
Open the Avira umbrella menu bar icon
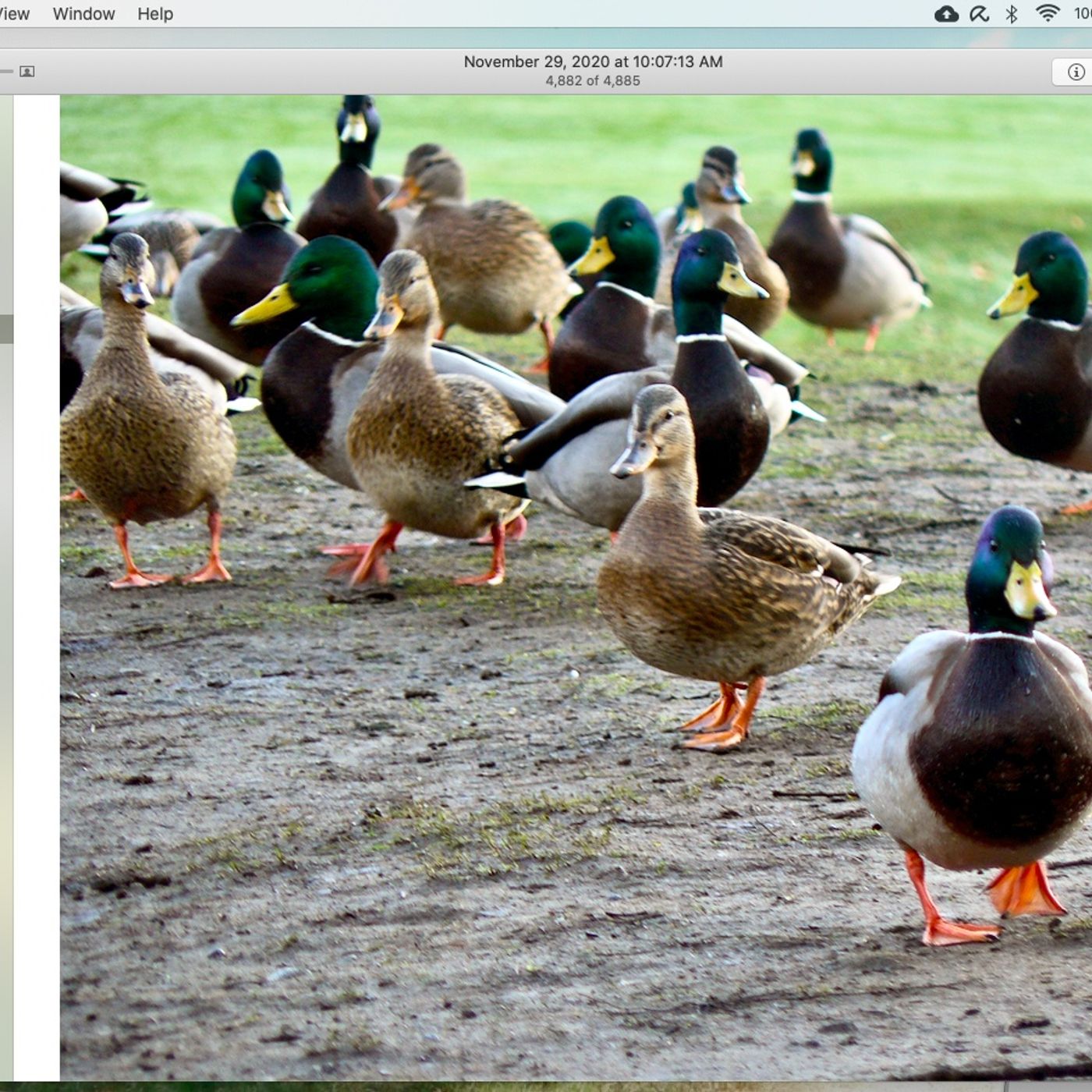[x=980, y=13]
